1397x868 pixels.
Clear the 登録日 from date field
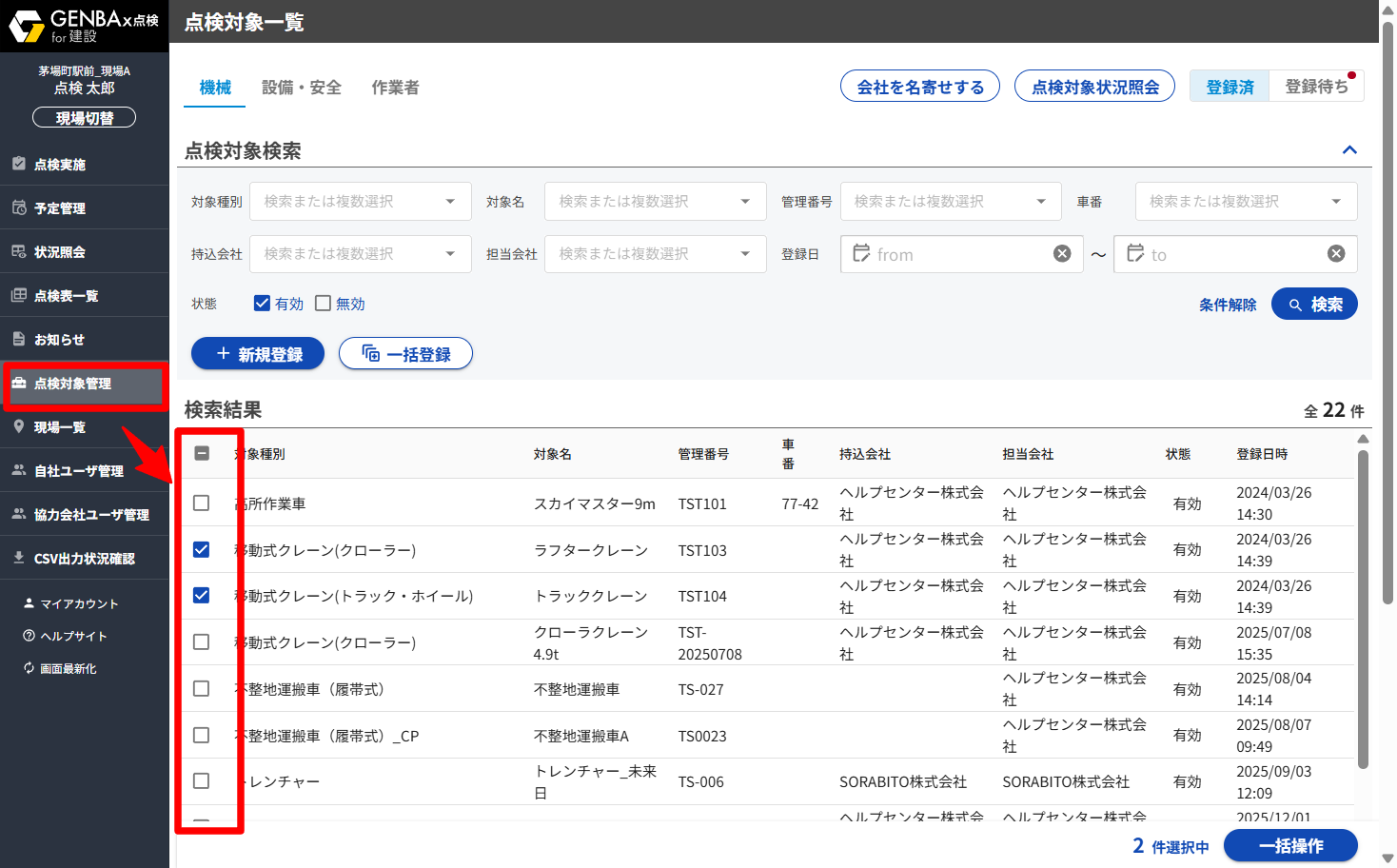click(x=1062, y=253)
